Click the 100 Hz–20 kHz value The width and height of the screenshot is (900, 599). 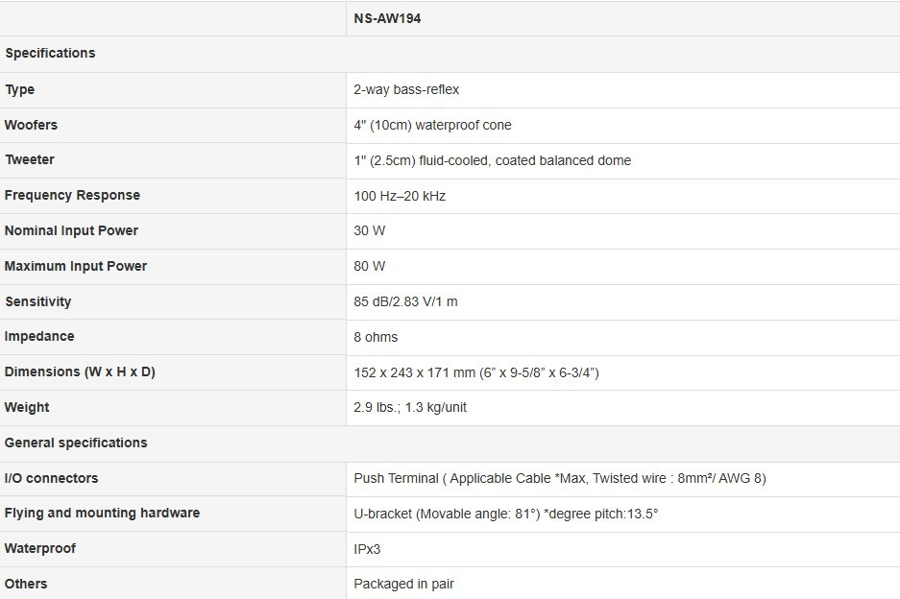(399, 196)
